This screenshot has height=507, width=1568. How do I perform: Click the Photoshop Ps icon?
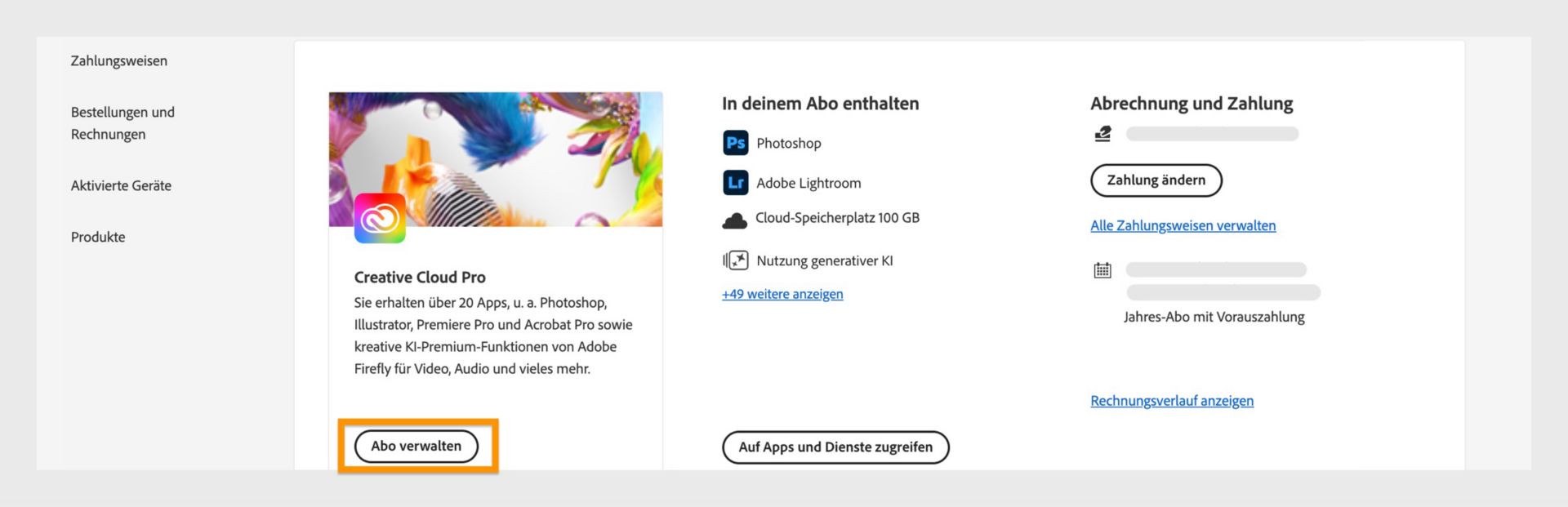tap(735, 143)
